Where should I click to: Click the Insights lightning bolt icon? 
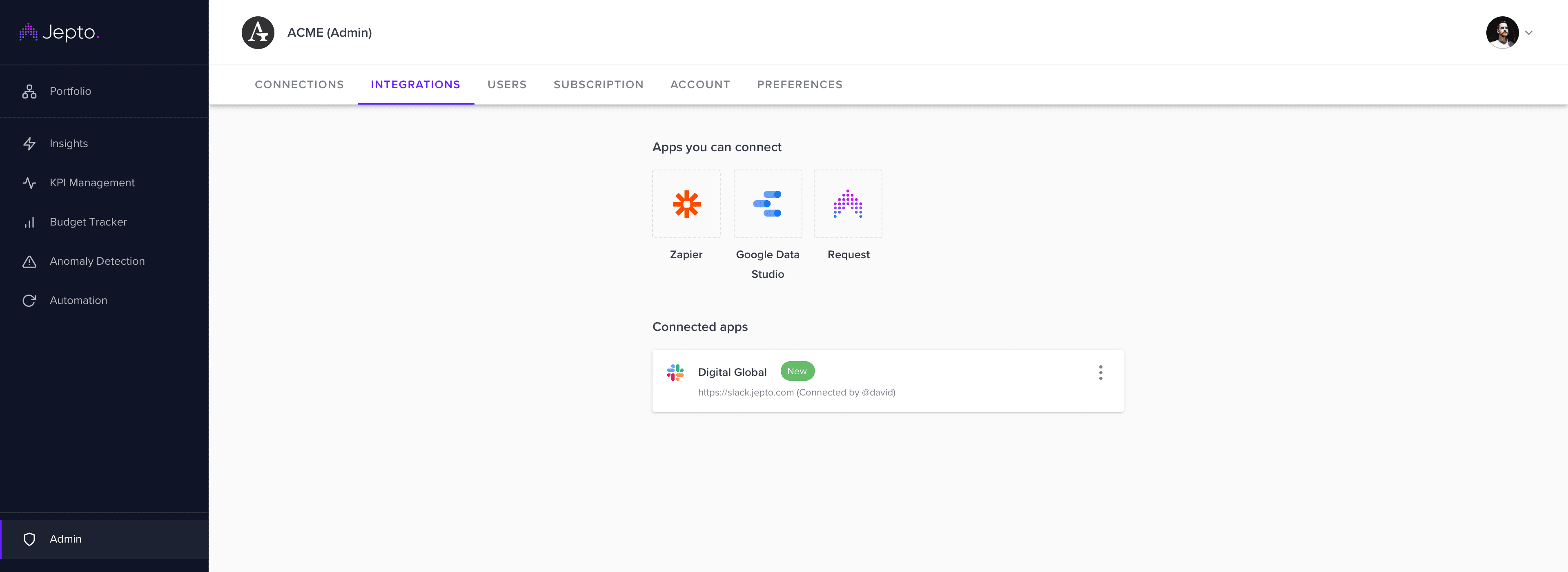click(x=29, y=144)
